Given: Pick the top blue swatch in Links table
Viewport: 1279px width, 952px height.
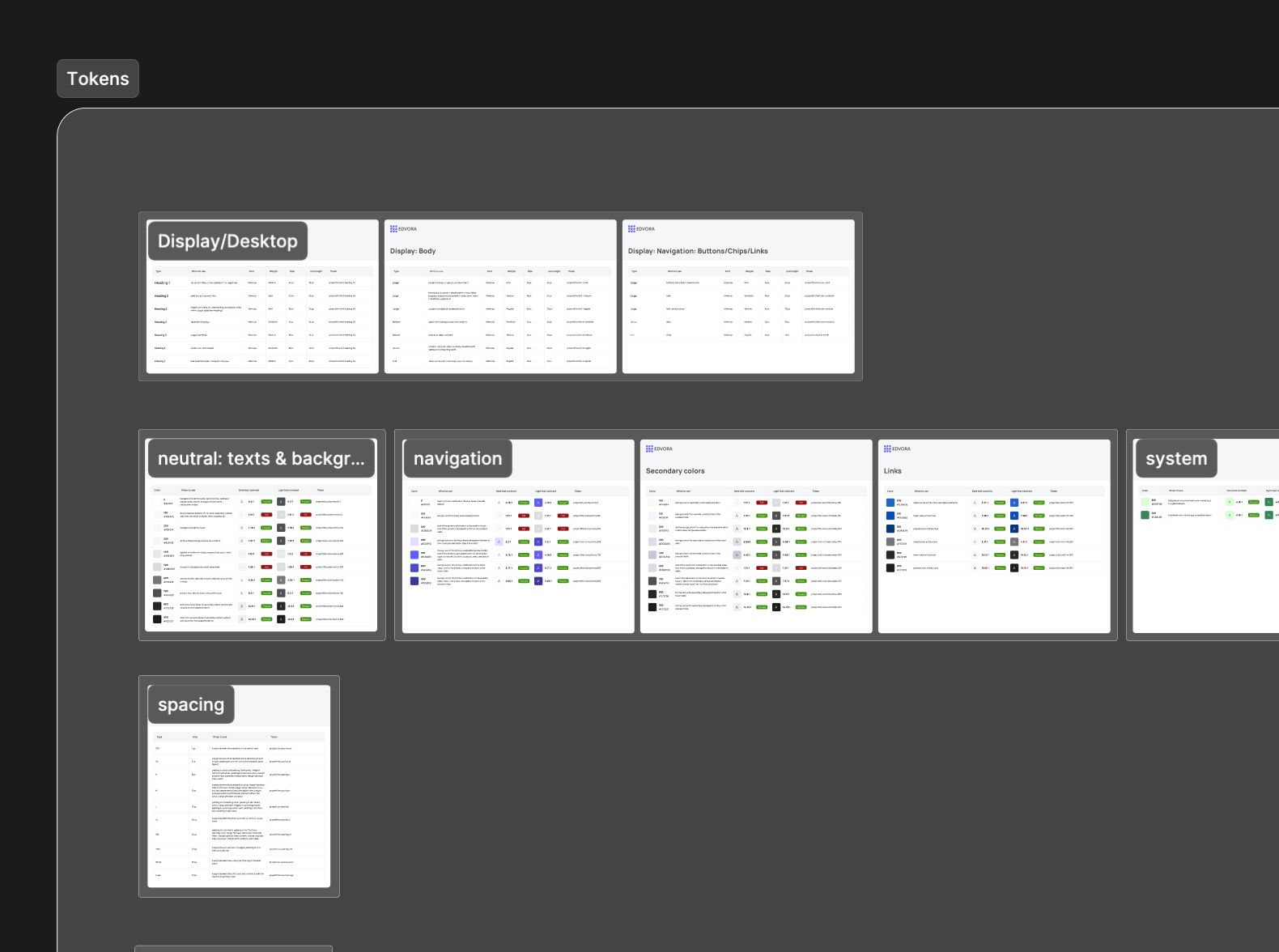Looking at the screenshot, I should [890, 503].
